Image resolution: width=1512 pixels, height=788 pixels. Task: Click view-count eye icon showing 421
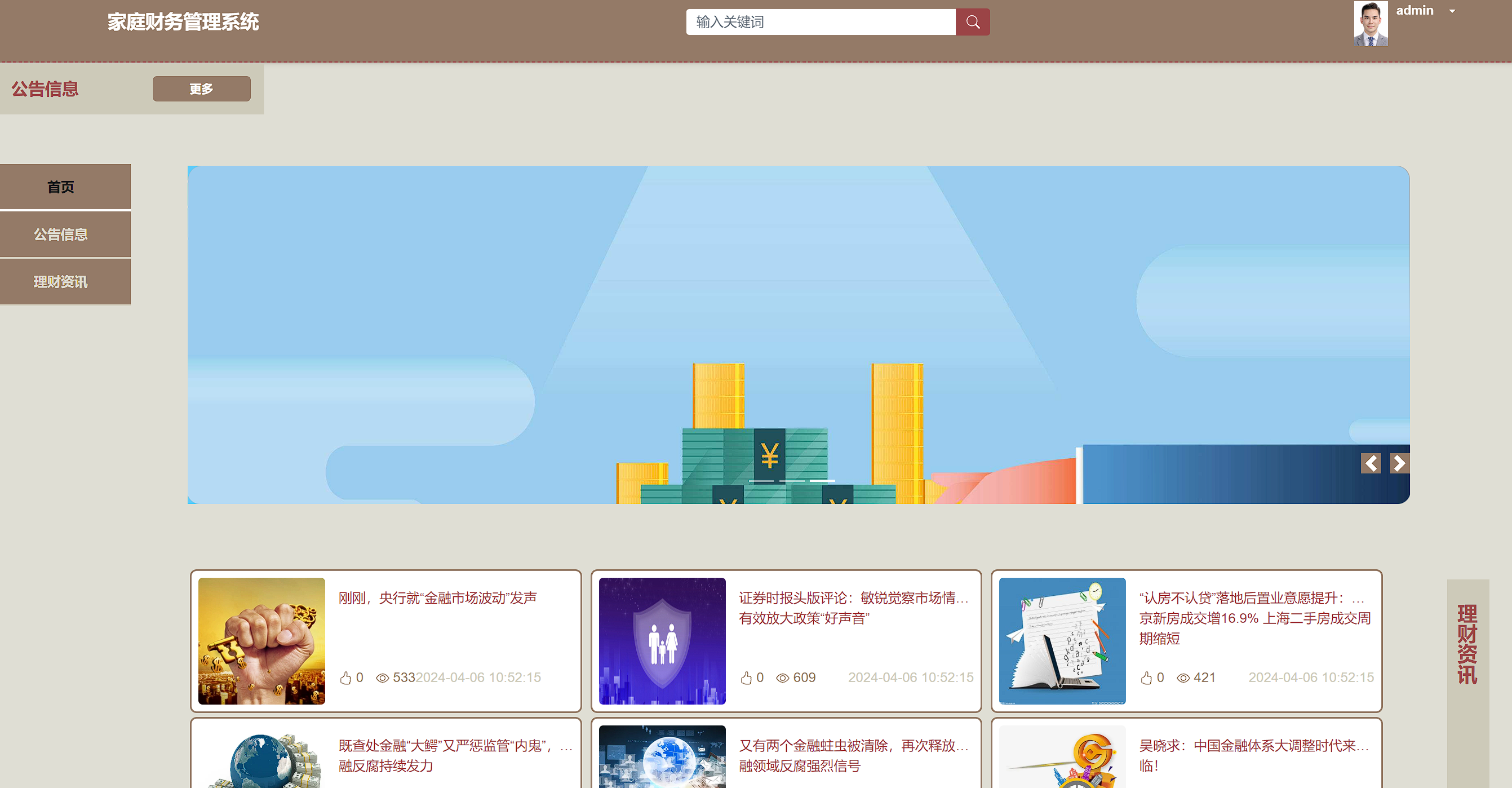point(1183,678)
